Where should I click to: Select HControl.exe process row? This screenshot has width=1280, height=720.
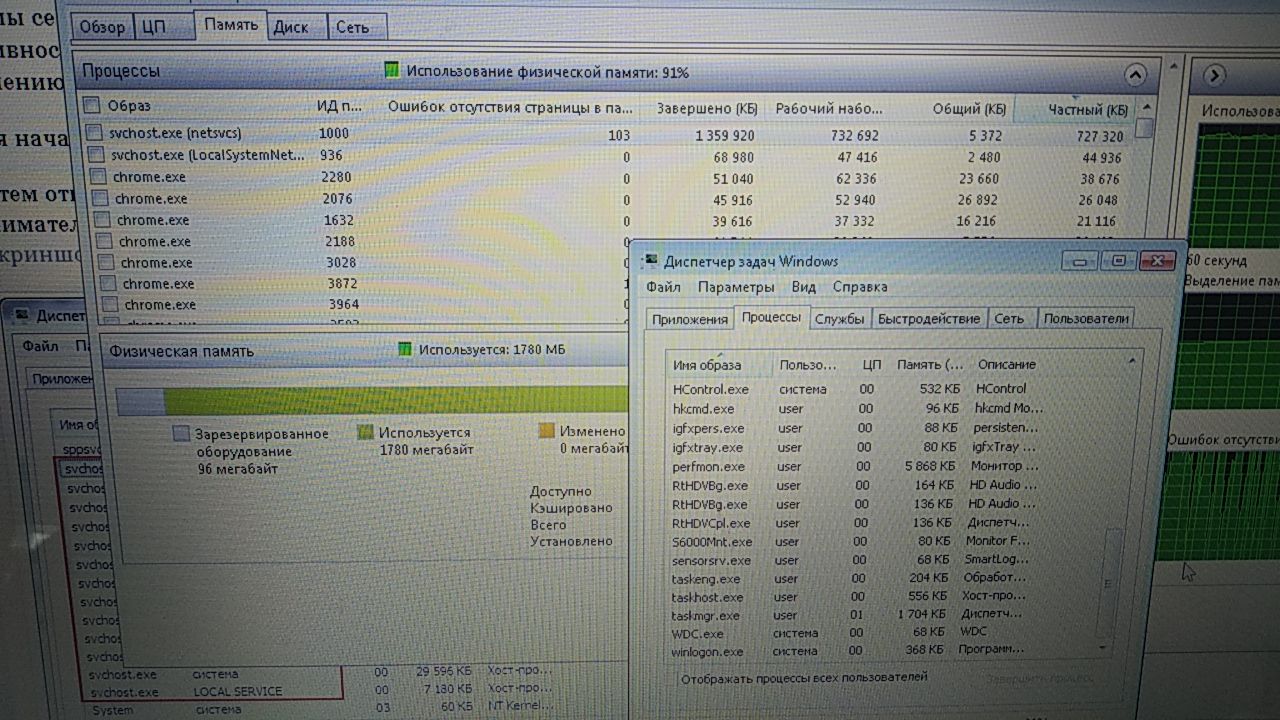click(x=858, y=389)
